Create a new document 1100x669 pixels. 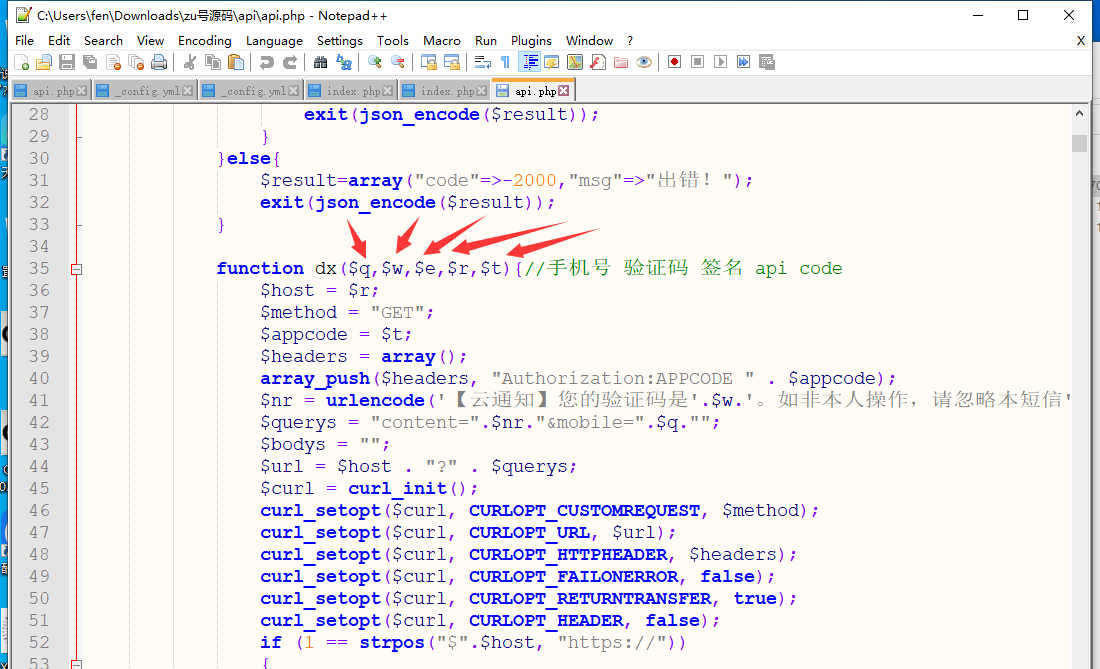click(x=23, y=62)
